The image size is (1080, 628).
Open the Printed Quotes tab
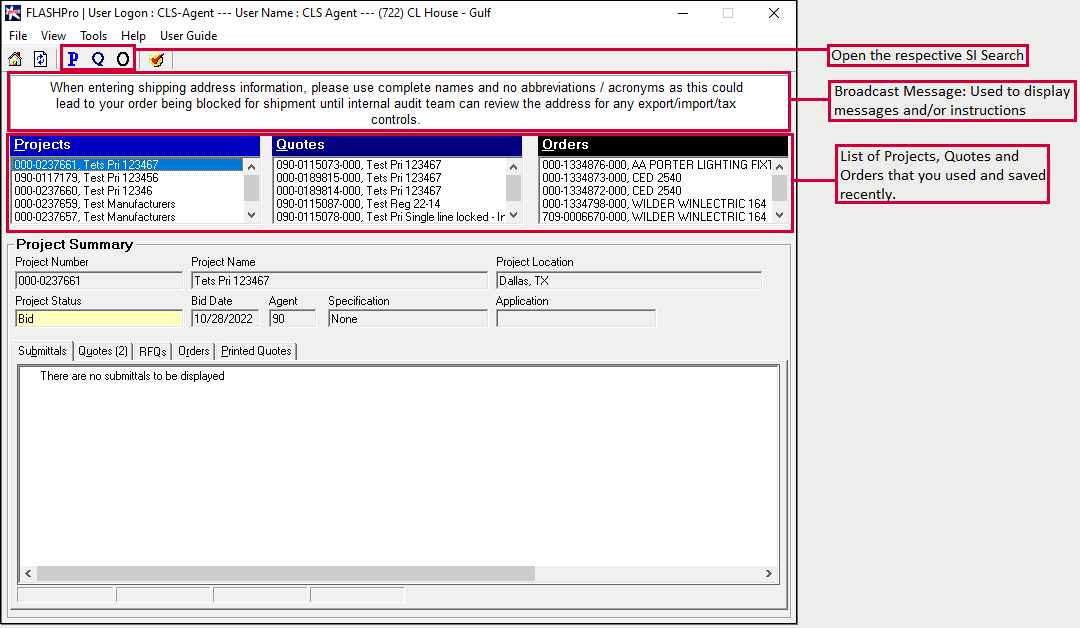pyautogui.click(x=256, y=351)
